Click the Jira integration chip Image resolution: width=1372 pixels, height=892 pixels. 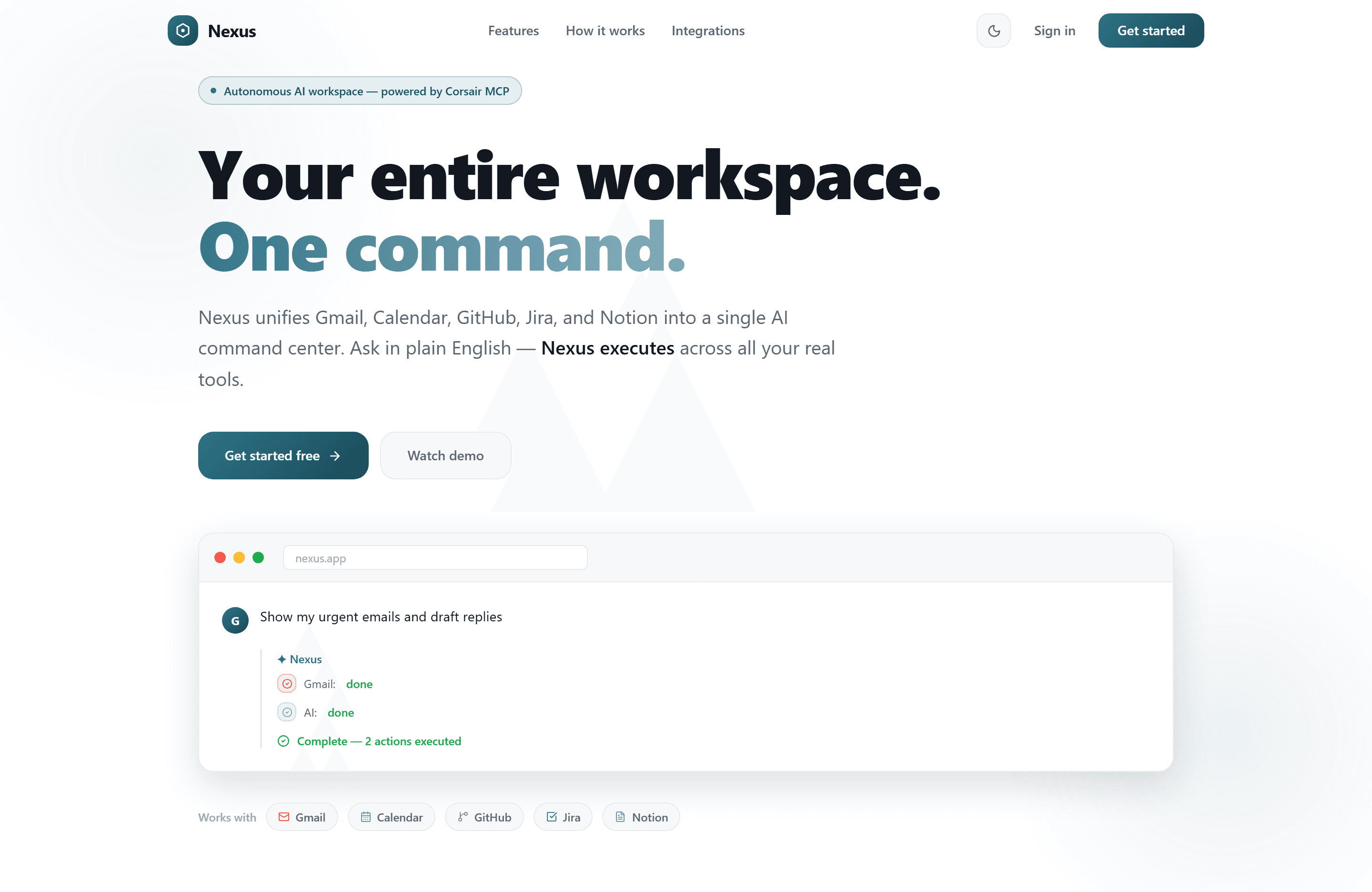pyautogui.click(x=563, y=817)
